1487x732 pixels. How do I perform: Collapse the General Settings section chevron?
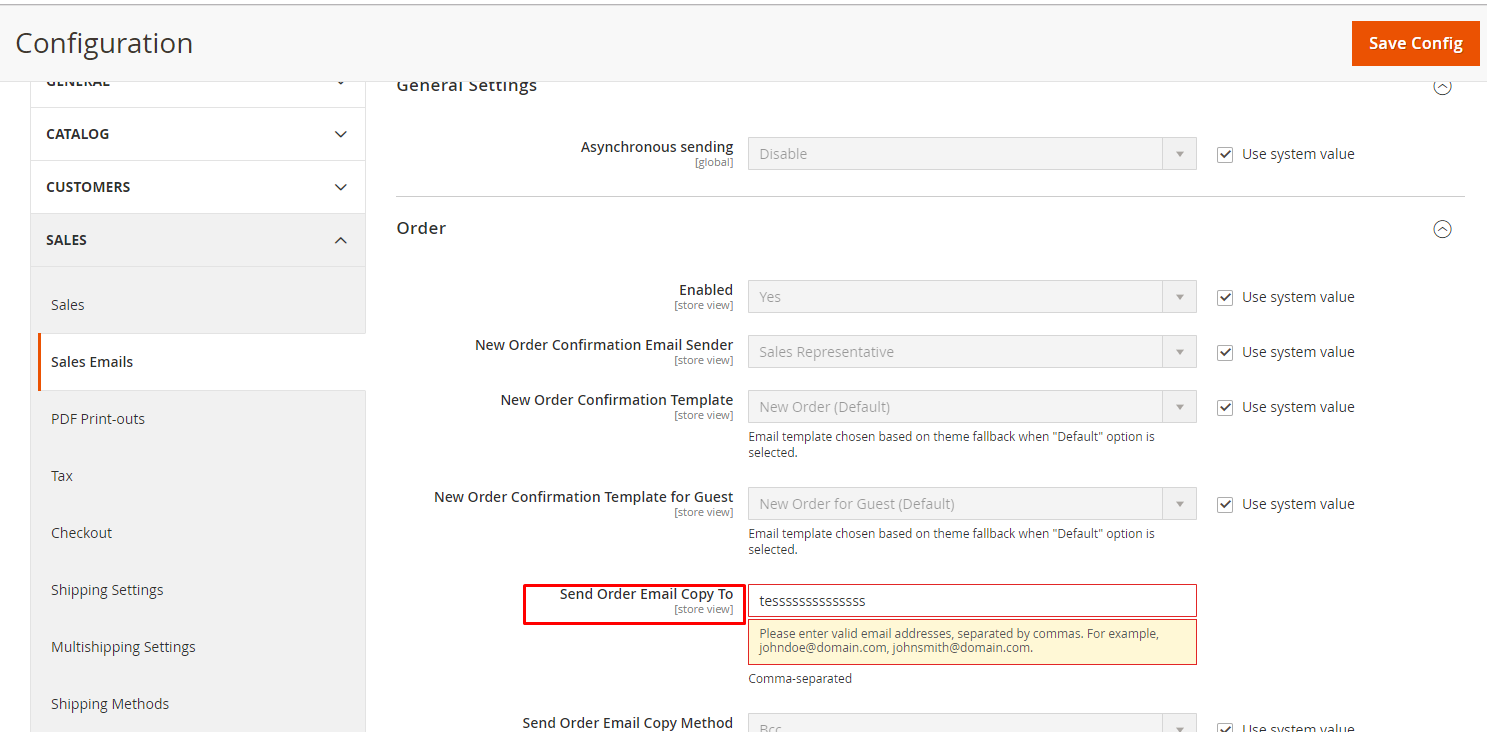(1442, 86)
